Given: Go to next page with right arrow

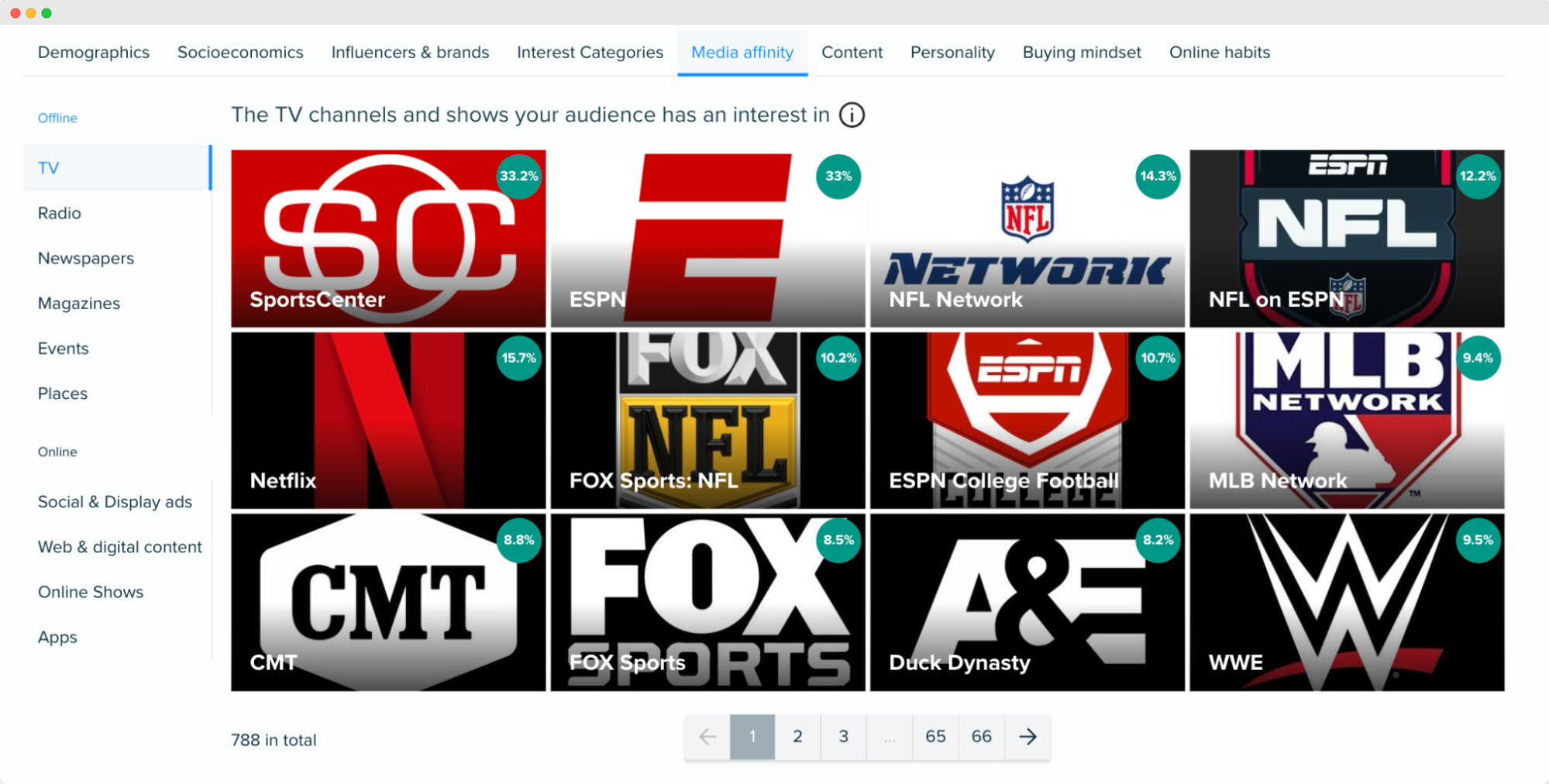Looking at the screenshot, I should coord(1028,737).
